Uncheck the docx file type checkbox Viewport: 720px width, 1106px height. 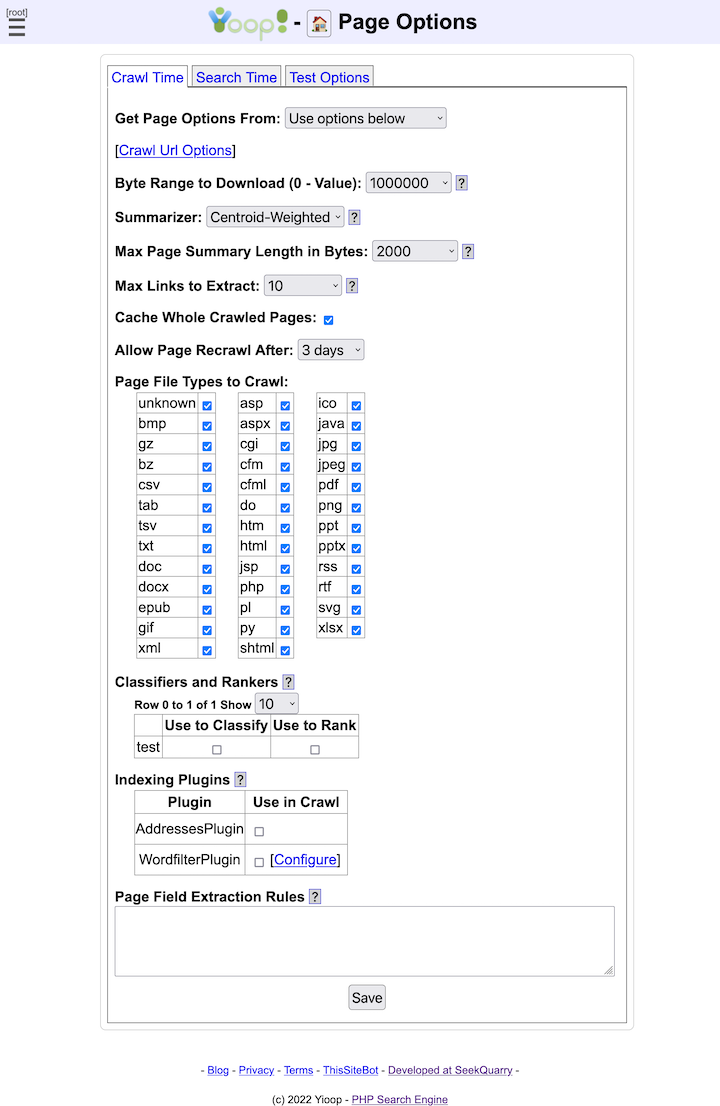(x=207, y=589)
